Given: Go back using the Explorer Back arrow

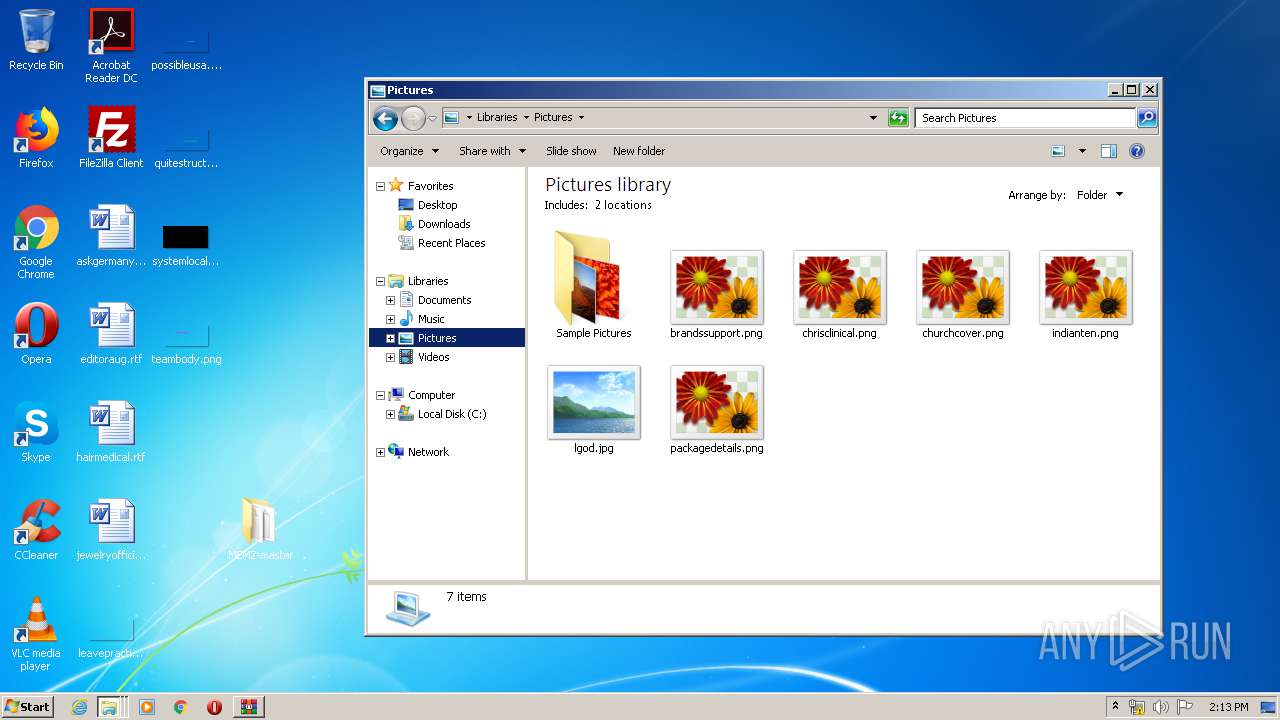Looking at the screenshot, I should 385,118.
